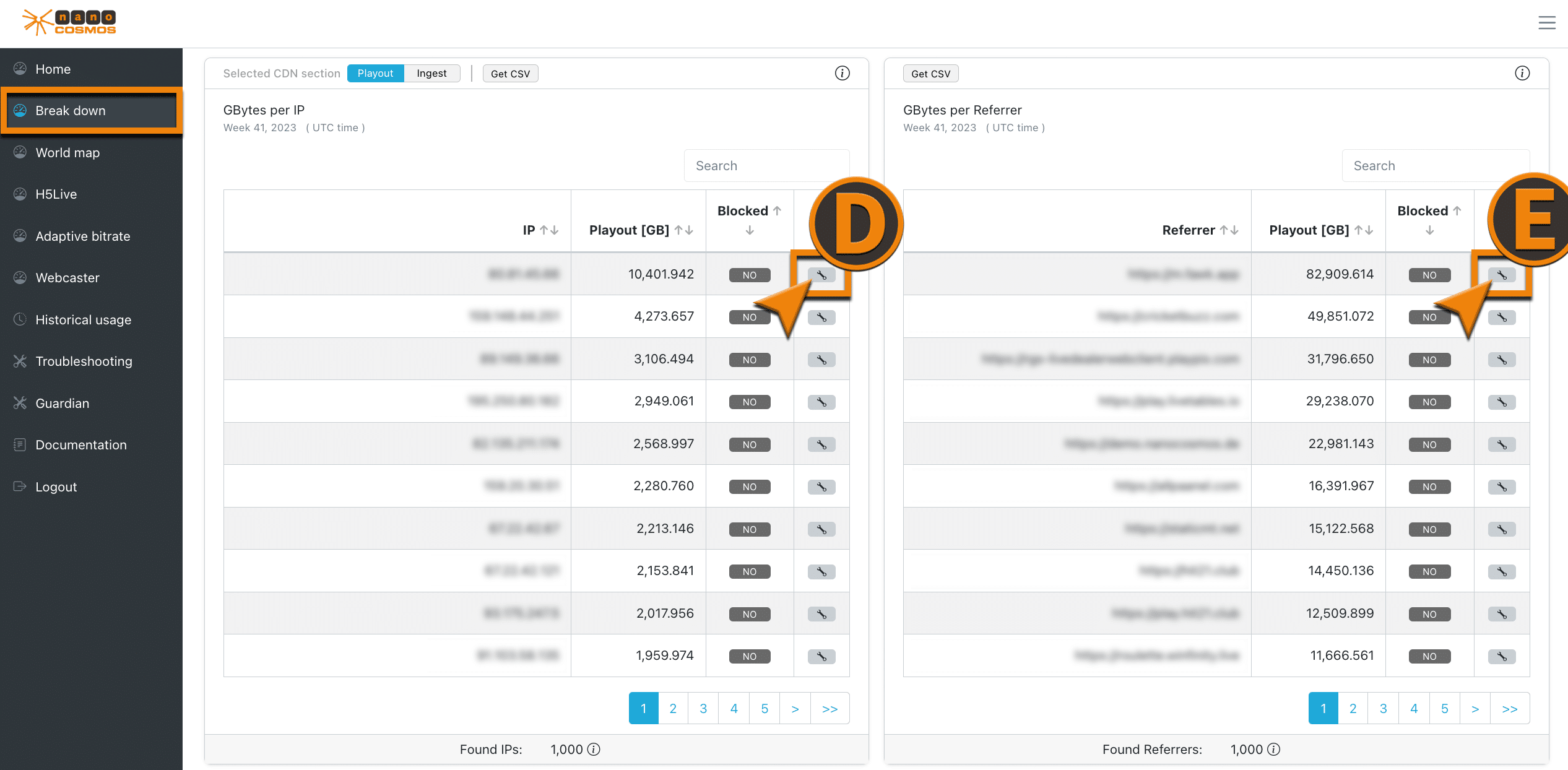Switch CDN section to Ingest
This screenshot has width=1568, height=770.
pos(431,73)
